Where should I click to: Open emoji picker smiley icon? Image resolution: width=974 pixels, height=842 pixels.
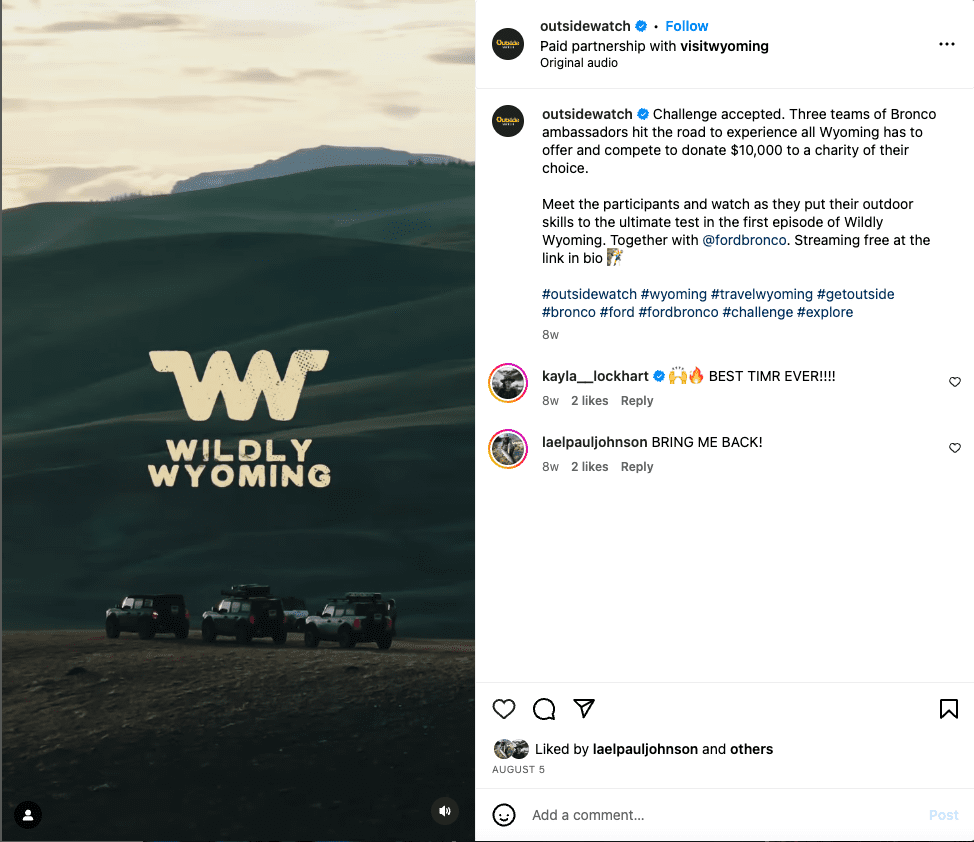[x=504, y=815]
